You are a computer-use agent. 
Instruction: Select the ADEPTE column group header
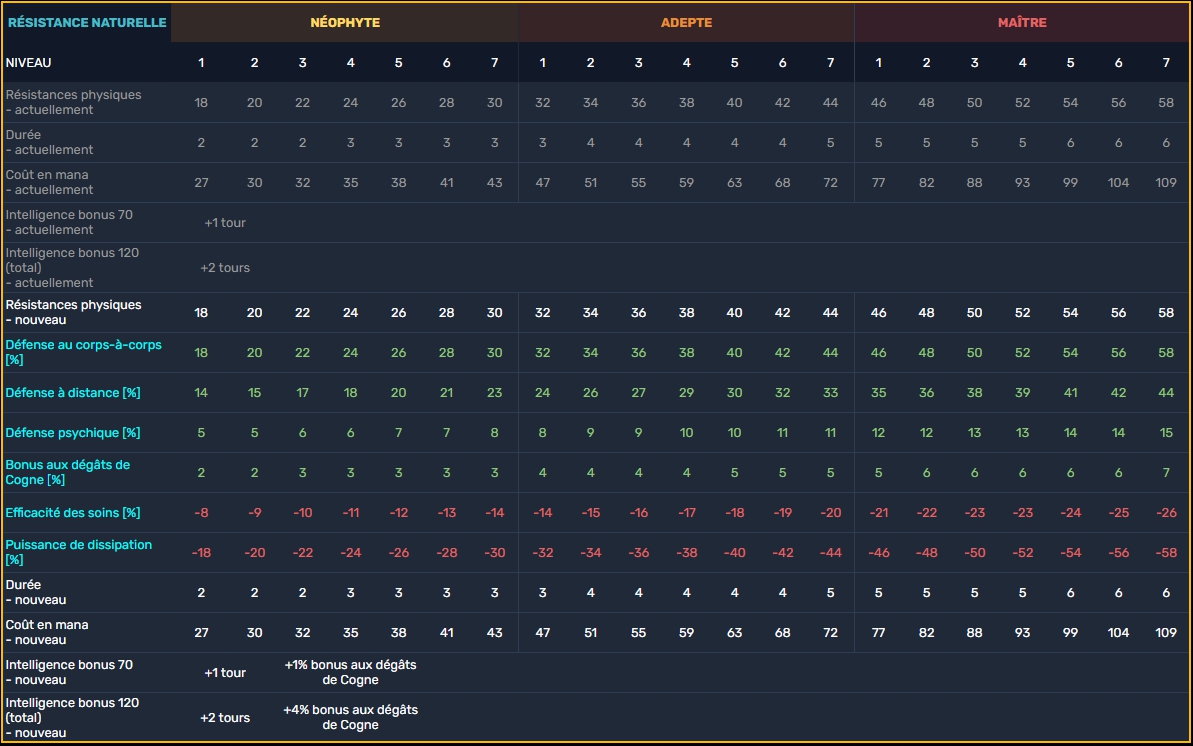(x=686, y=23)
